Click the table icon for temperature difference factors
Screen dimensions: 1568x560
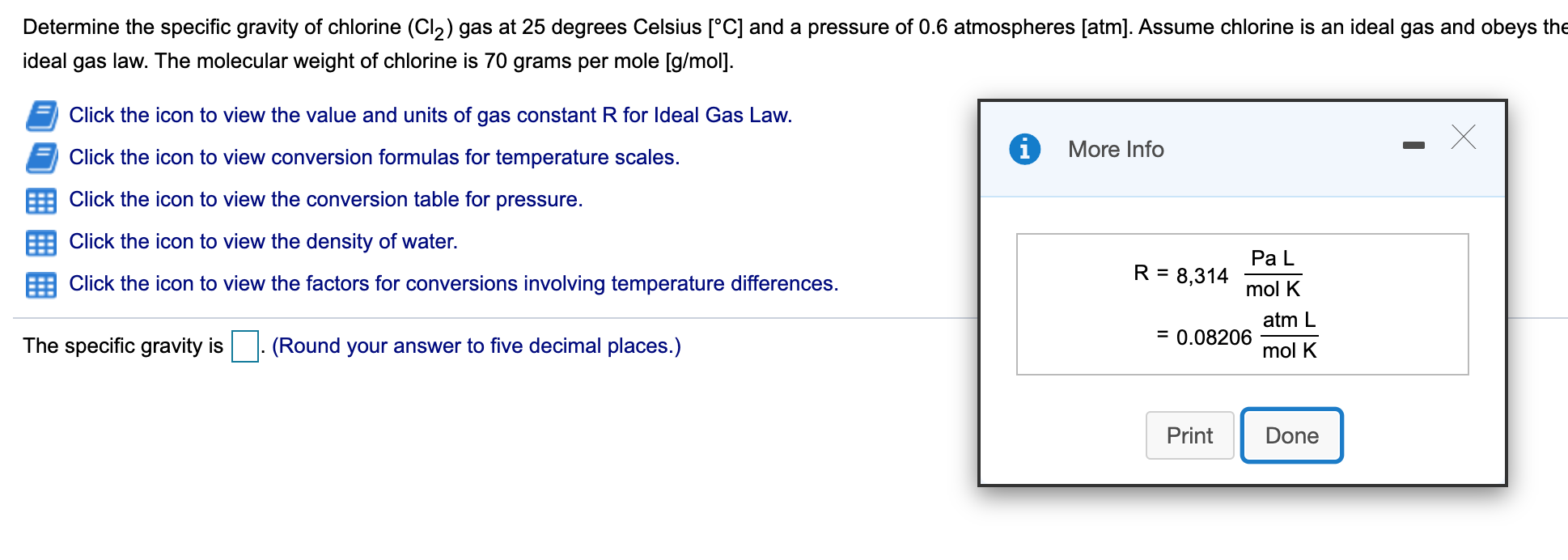43,284
